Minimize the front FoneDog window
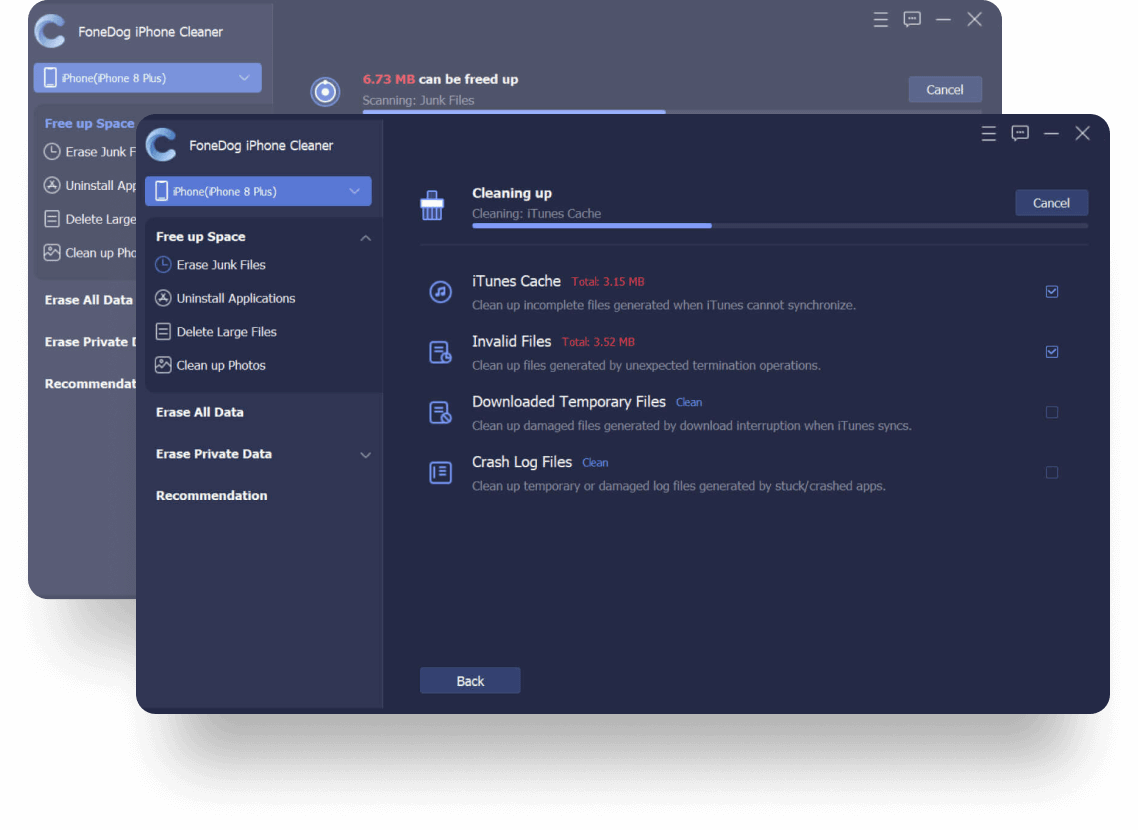 1051,133
